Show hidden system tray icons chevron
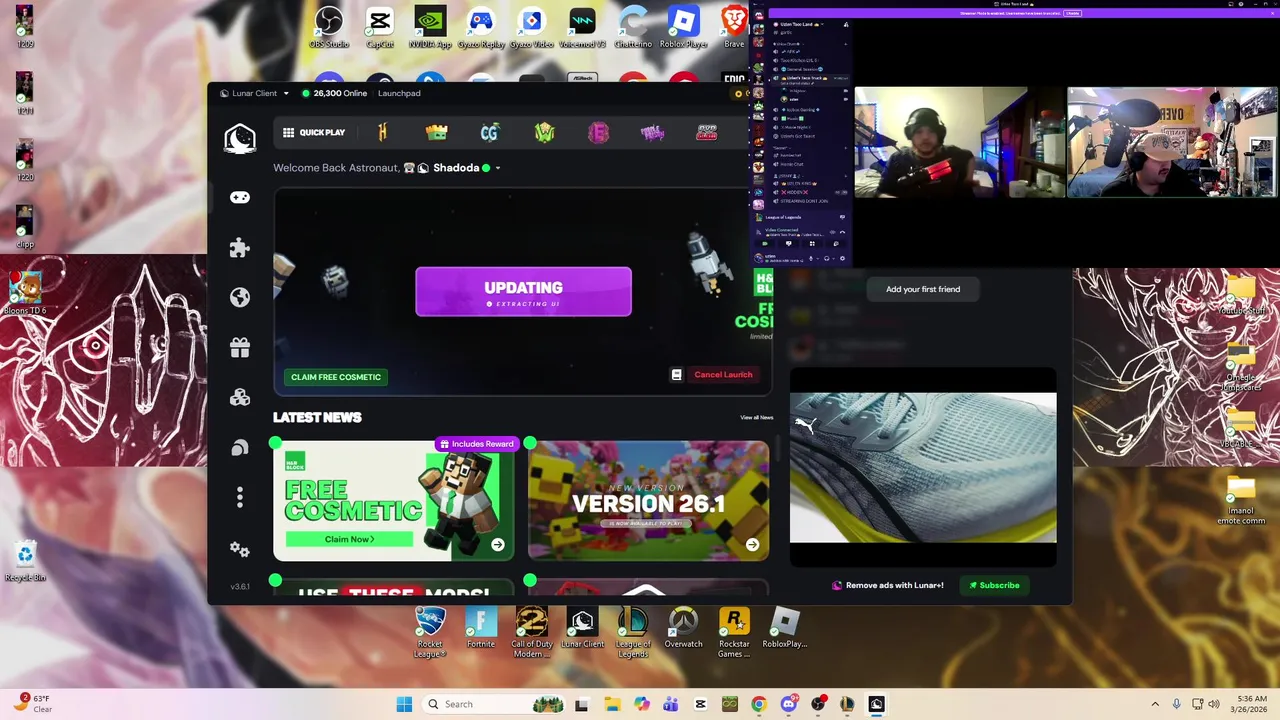Screen dimensions: 1280x720 pos(1155,704)
